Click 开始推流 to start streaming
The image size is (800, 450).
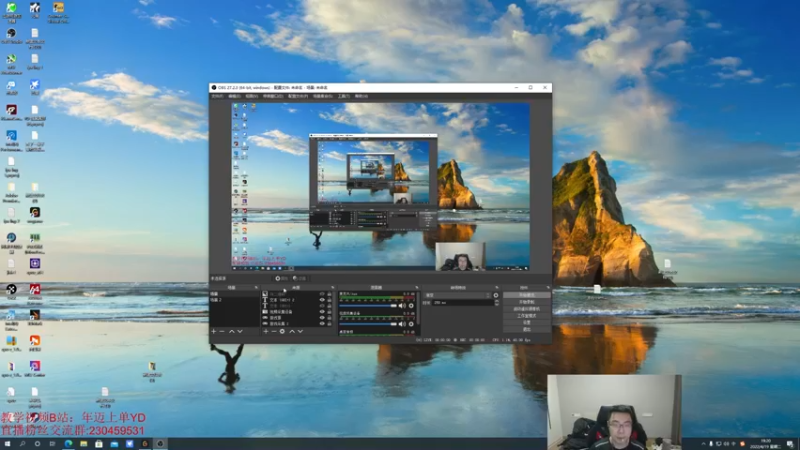(527, 295)
